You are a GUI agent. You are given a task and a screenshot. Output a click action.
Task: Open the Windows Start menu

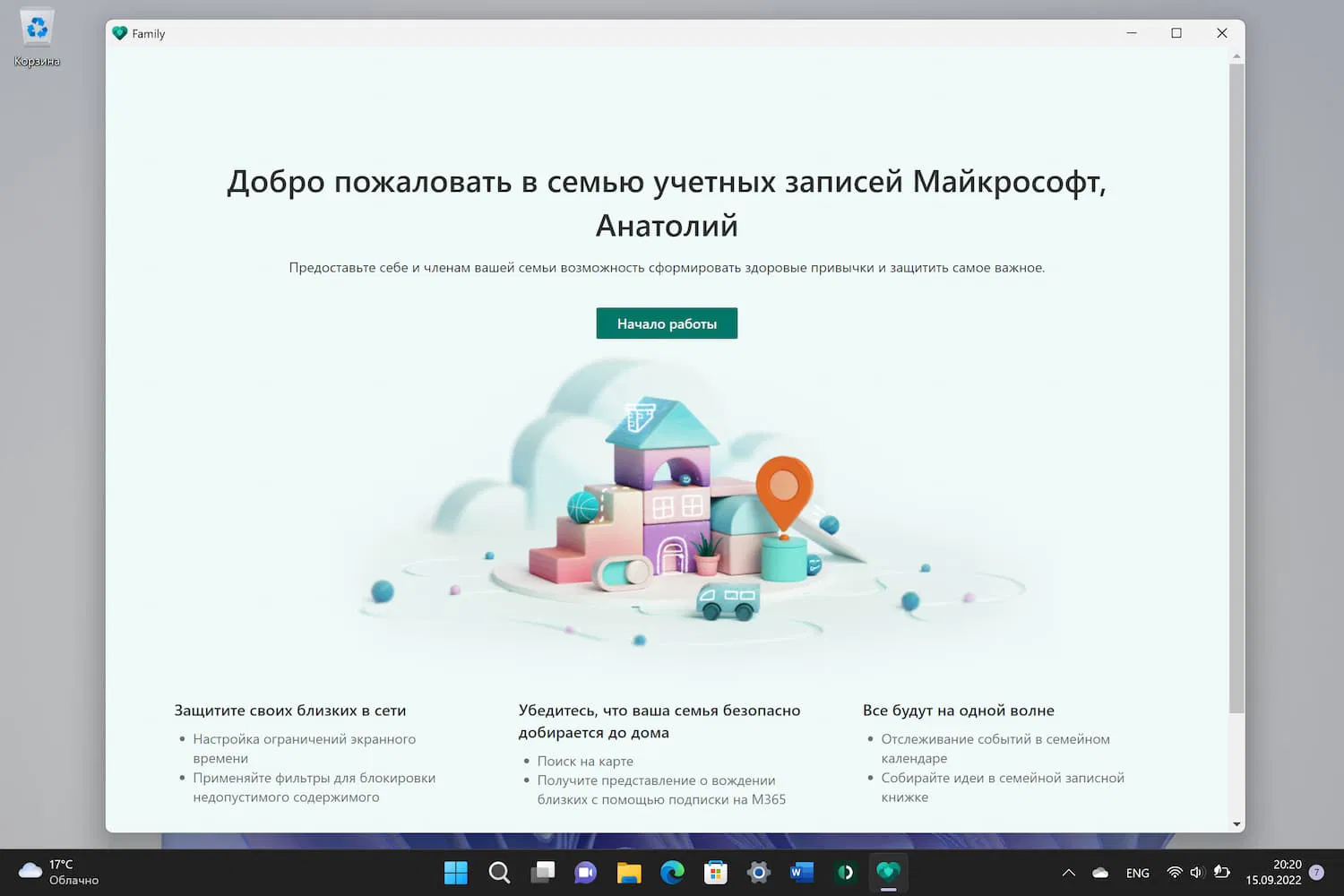point(456,873)
